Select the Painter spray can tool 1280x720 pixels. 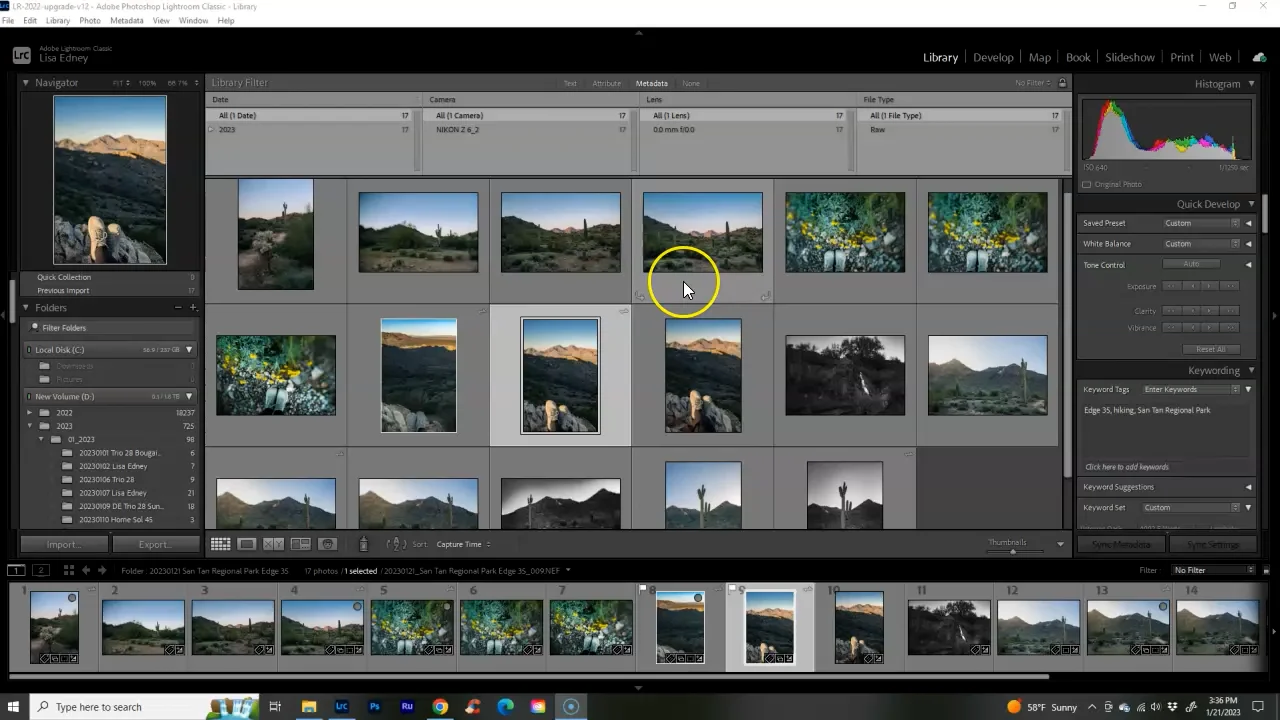tap(363, 544)
